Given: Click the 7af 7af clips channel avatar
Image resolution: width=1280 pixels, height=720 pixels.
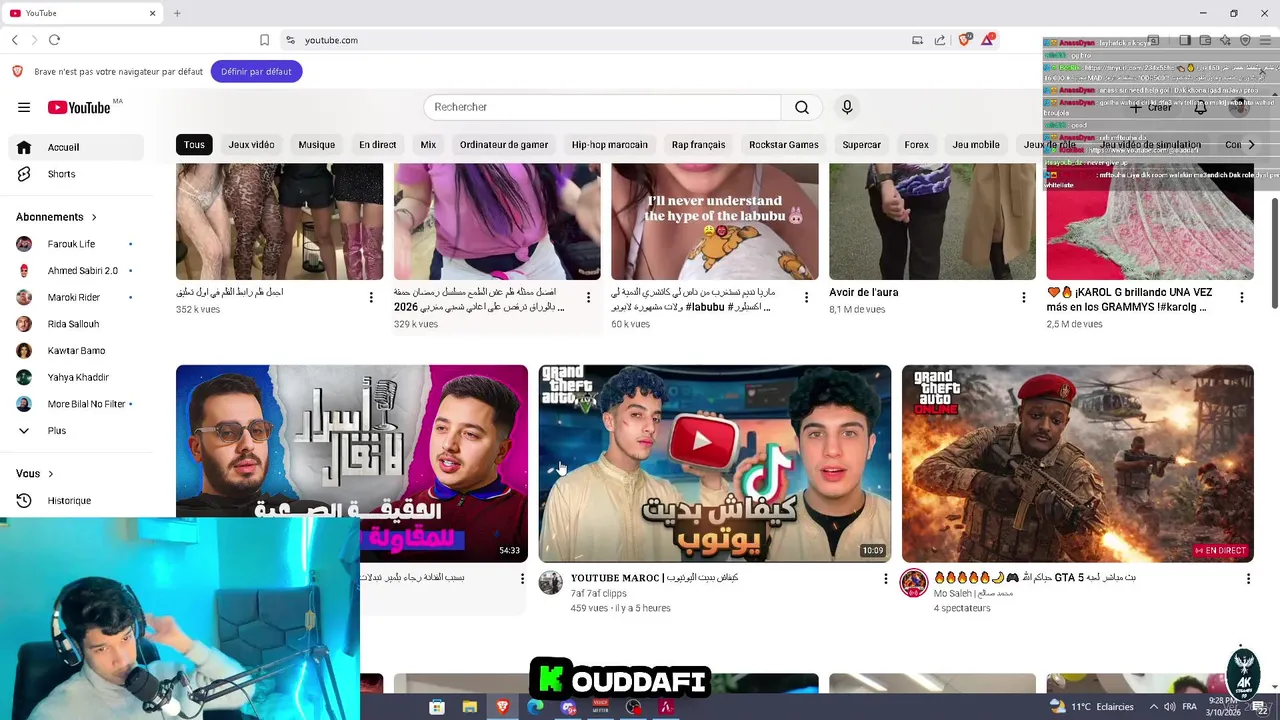Looking at the screenshot, I should click(551, 583).
